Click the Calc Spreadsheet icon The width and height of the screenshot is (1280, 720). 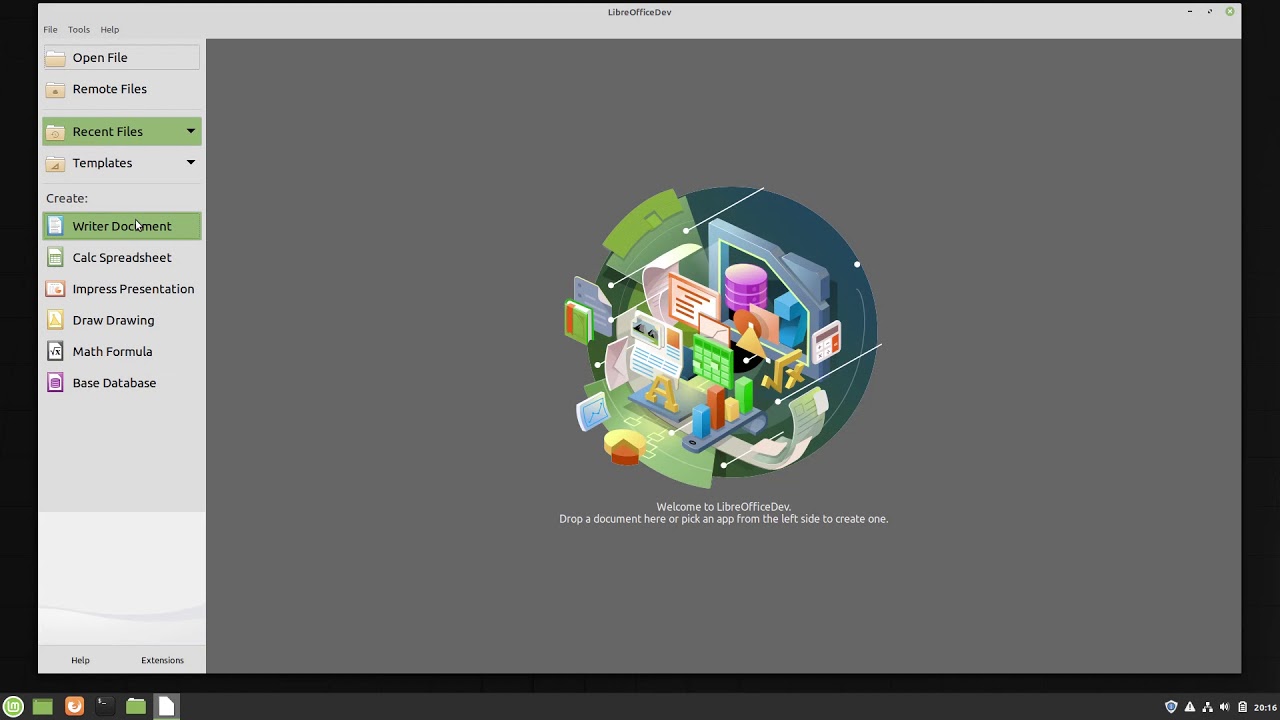(56, 258)
